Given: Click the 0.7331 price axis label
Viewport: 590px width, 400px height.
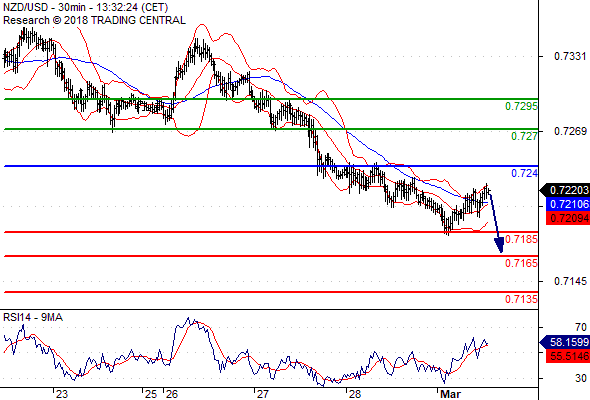Looking at the screenshot, I should [570, 56].
